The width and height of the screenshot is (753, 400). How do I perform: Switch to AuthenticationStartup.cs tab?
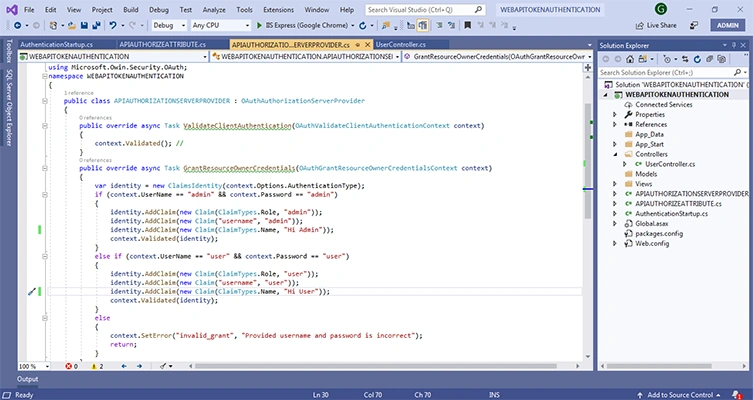click(x=57, y=45)
